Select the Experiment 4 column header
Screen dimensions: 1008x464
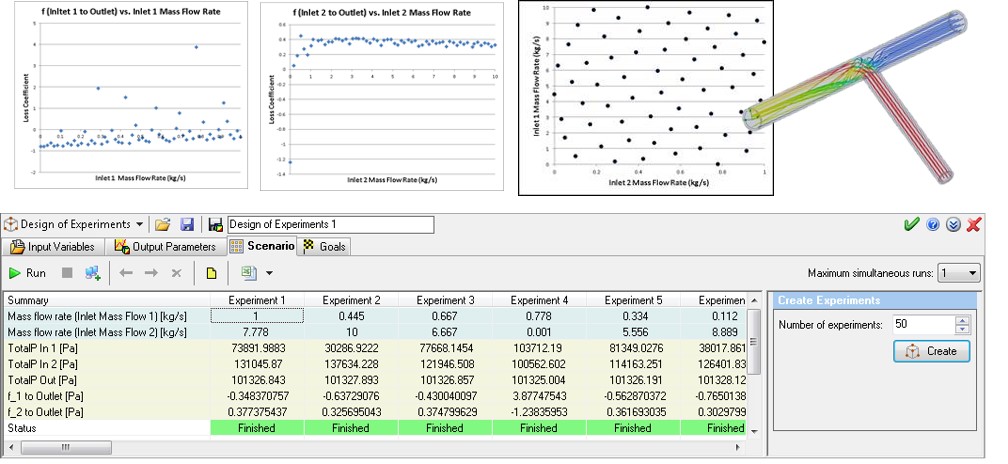point(539,300)
